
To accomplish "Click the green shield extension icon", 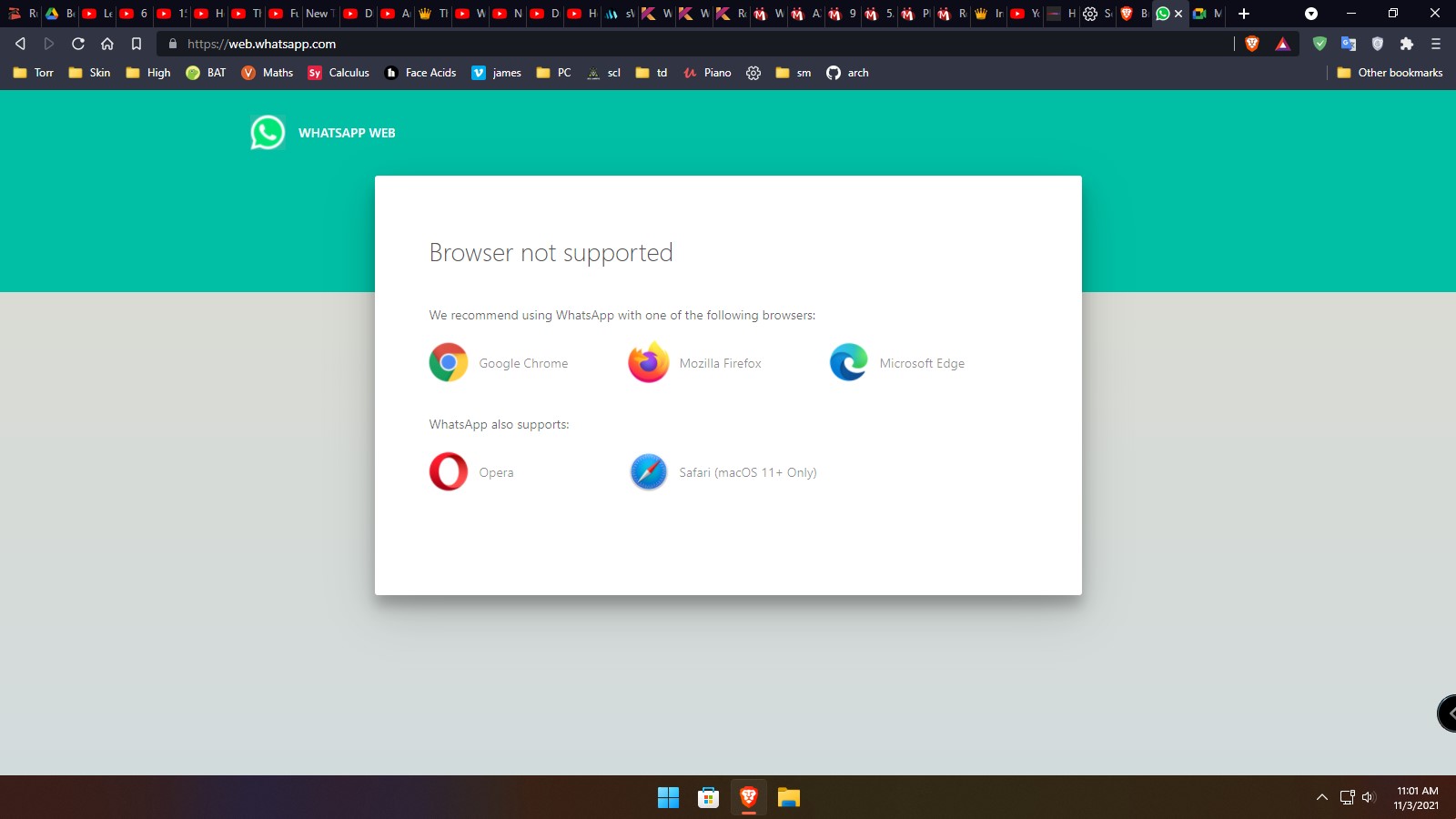I will (1319, 44).
